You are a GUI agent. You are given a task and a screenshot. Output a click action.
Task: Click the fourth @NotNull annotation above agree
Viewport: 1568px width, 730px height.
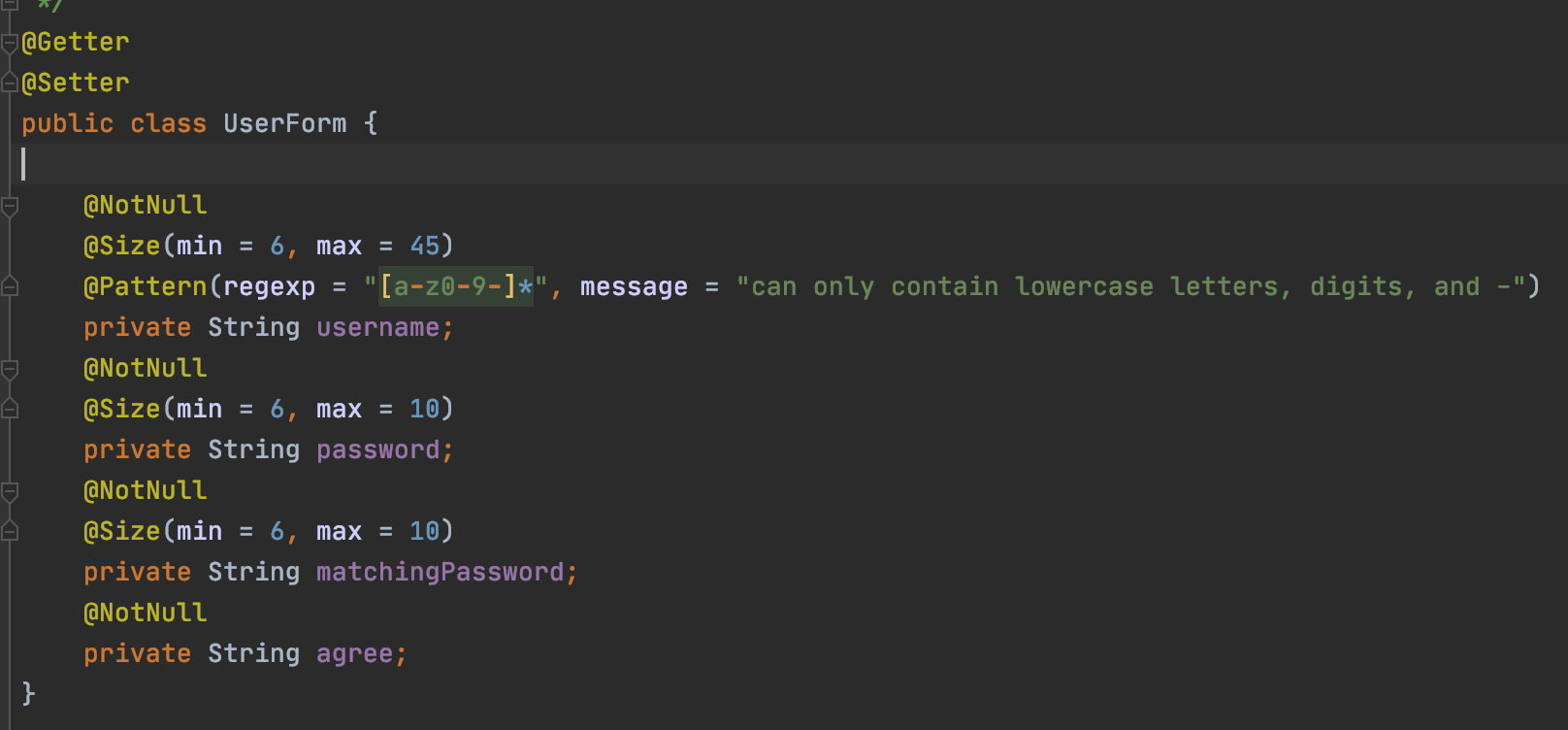click(146, 614)
